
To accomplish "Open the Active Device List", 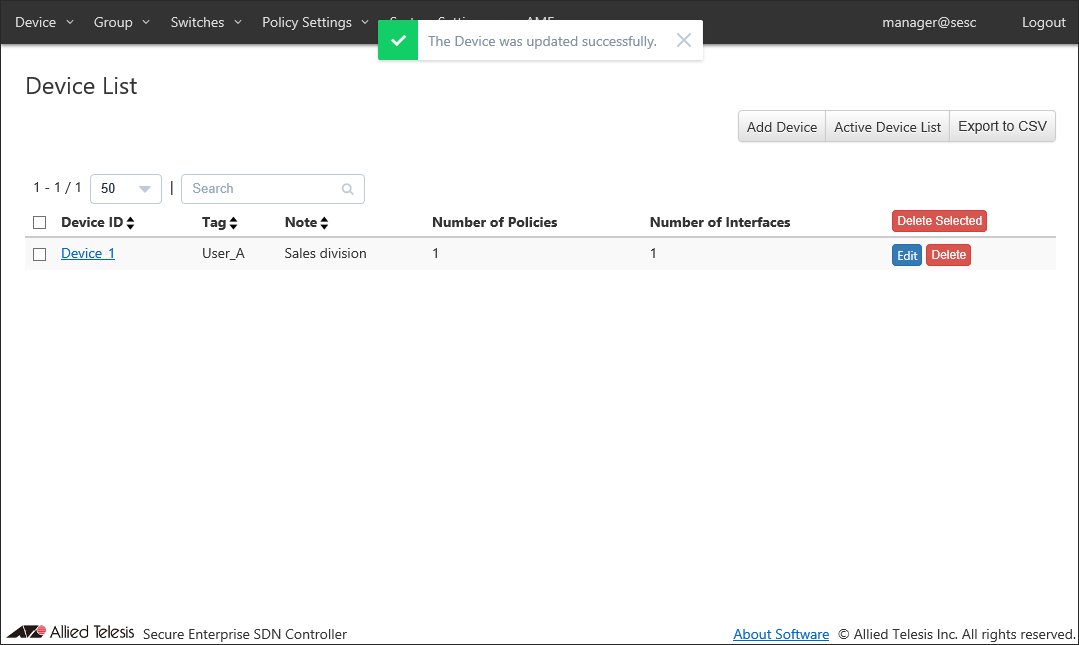I will click(x=887, y=127).
